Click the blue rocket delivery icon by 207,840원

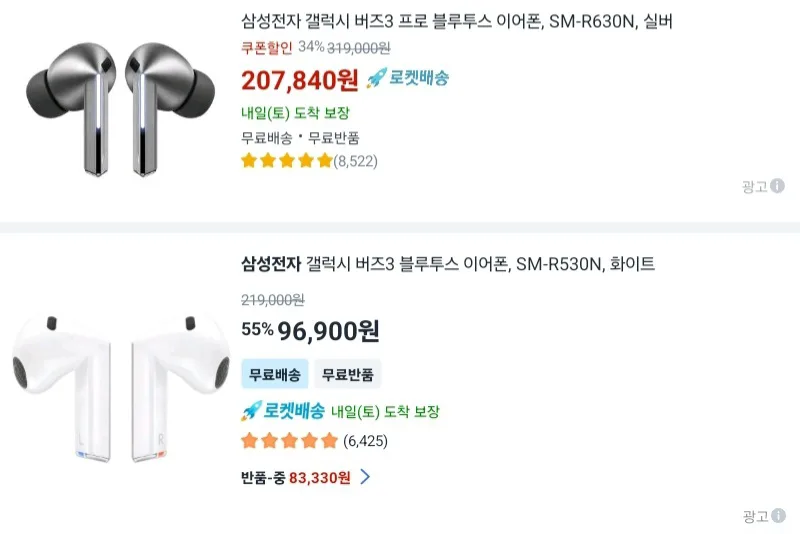376,78
